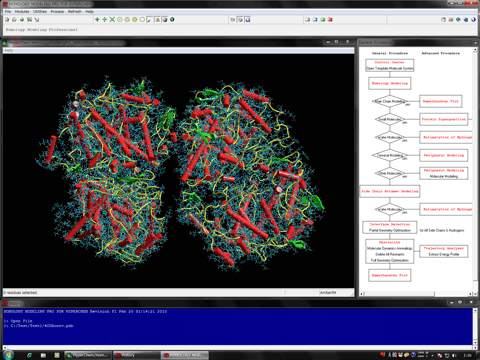This screenshot has height=360, width=480.
Task: Click Molecular Dynamics Annealing text
Action: pyautogui.click(x=390, y=248)
